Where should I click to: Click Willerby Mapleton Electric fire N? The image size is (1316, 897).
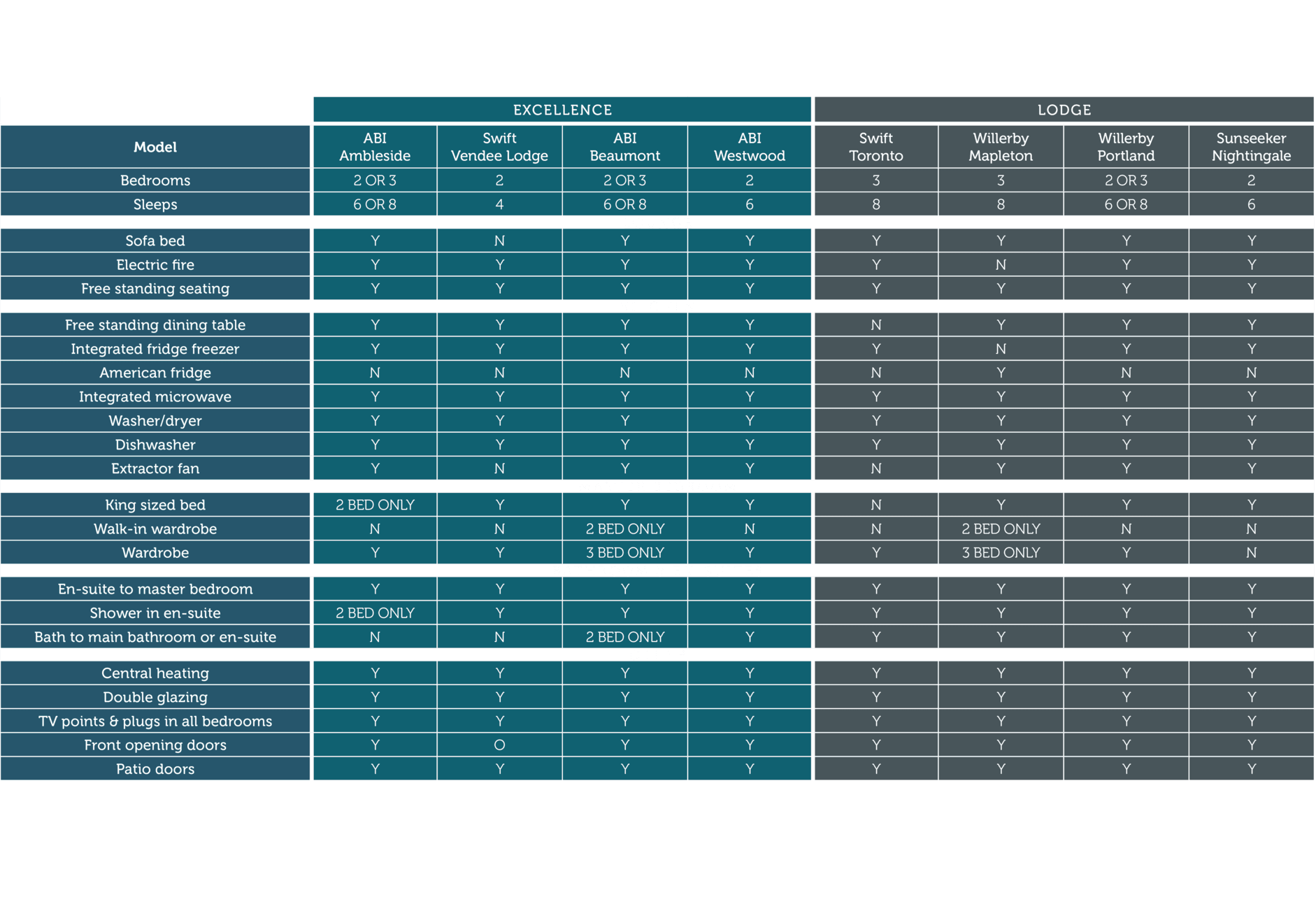1001,264
